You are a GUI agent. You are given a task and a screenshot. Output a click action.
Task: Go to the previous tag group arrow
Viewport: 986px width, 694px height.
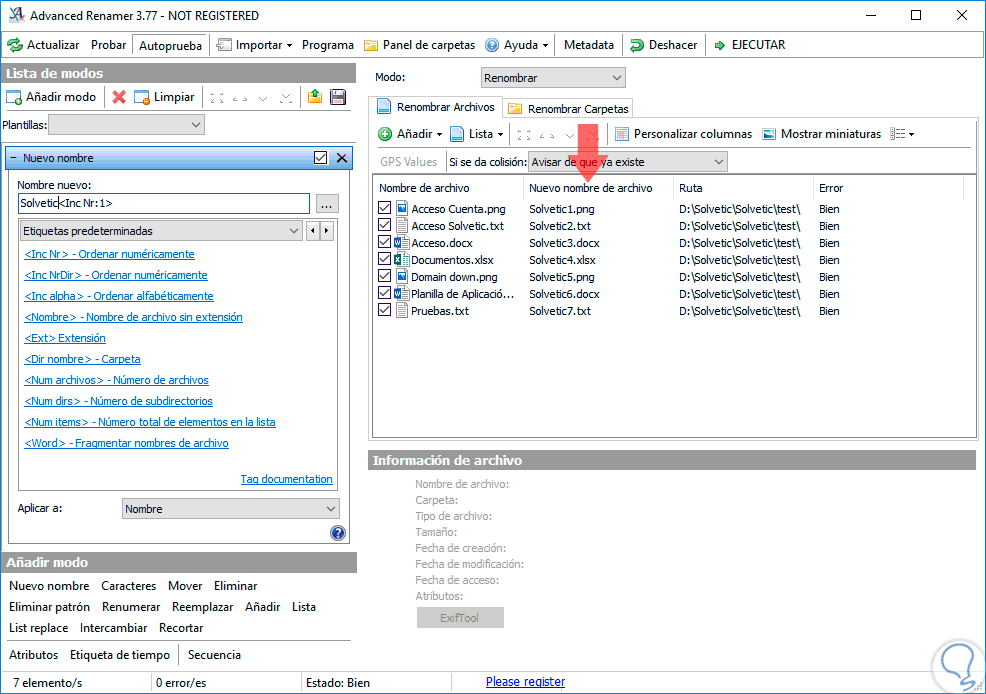pos(313,231)
